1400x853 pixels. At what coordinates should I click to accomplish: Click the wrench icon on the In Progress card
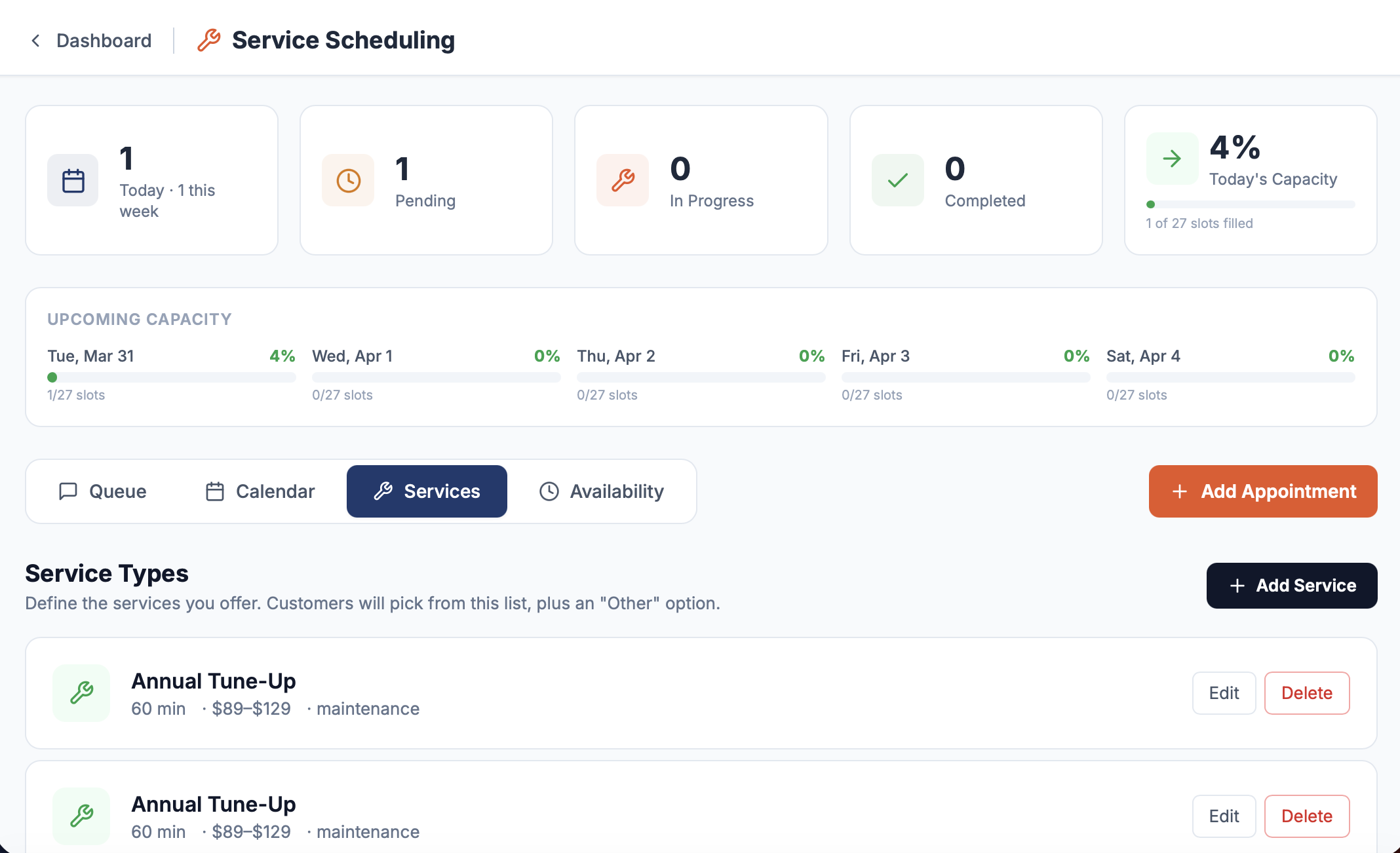(x=622, y=180)
